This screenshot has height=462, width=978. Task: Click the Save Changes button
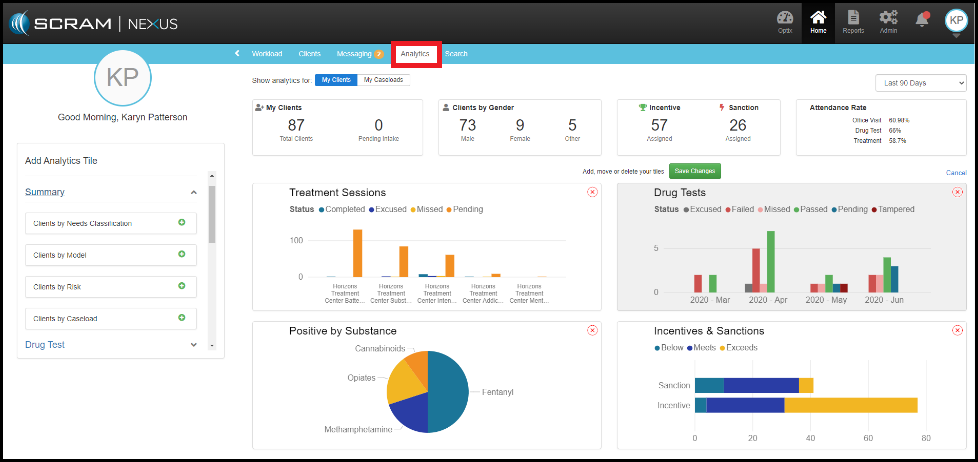(694, 171)
